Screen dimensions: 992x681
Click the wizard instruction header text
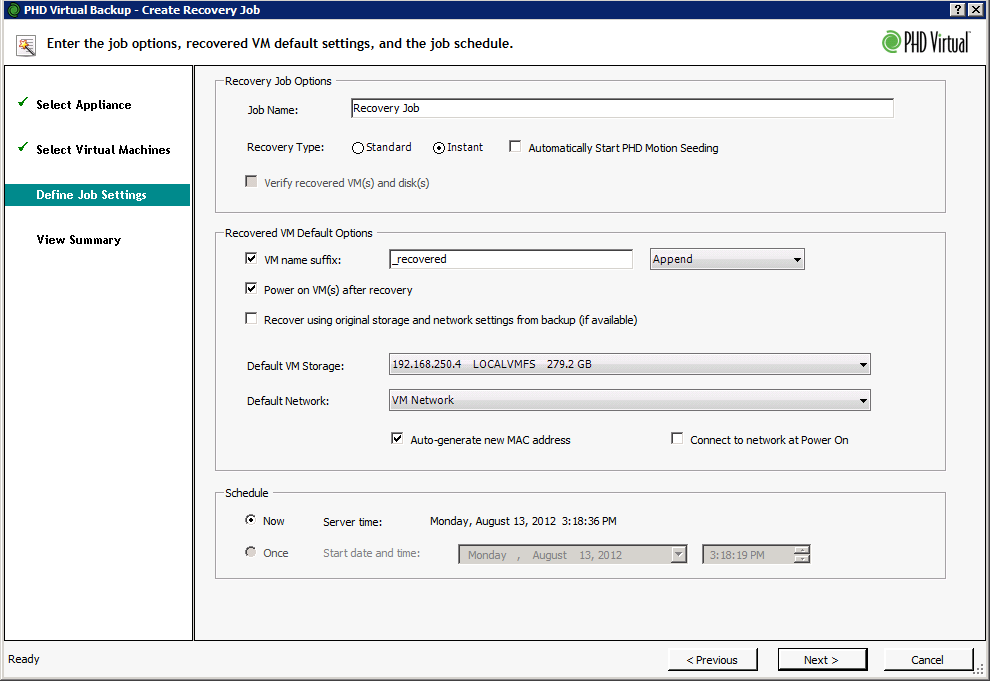pos(280,43)
